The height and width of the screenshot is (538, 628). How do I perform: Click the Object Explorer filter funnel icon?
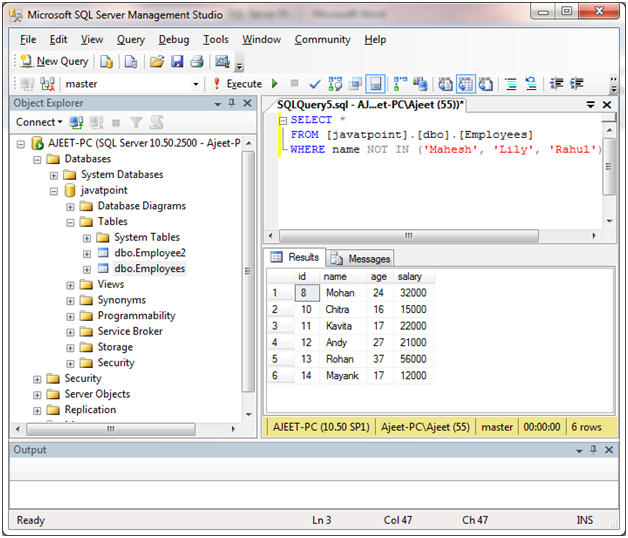click(x=136, y=122)
